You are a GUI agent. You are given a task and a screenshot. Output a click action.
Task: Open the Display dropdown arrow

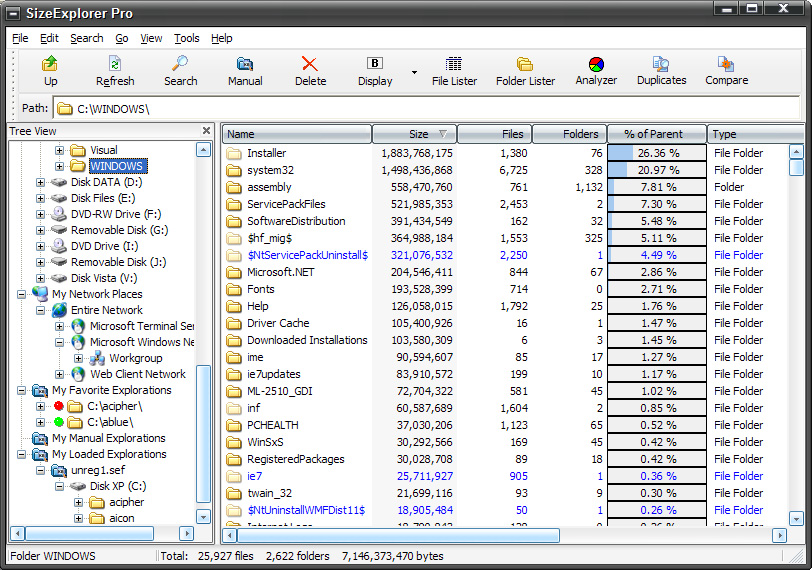point(414,72)
